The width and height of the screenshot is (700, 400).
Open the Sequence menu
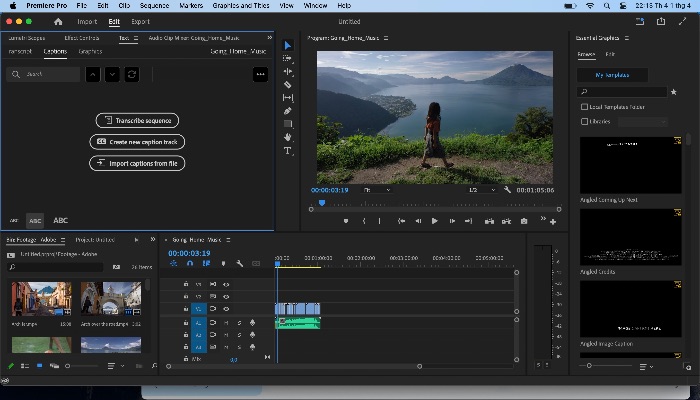[154, 5]
